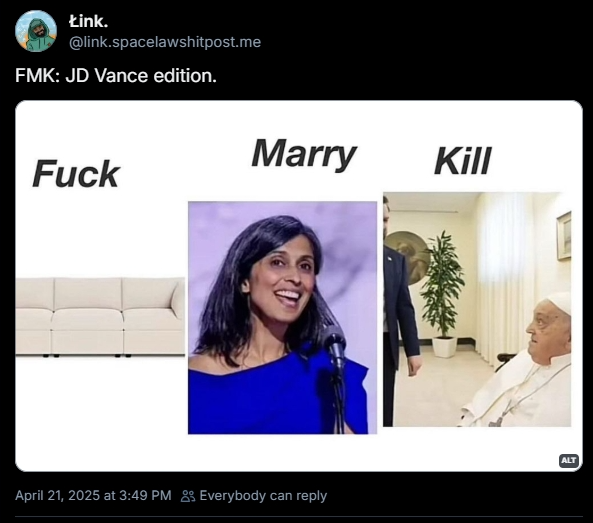Click the people icon beside Everybody can reply
The width and height of the screenshot is (593, 523).
(188, 496)
